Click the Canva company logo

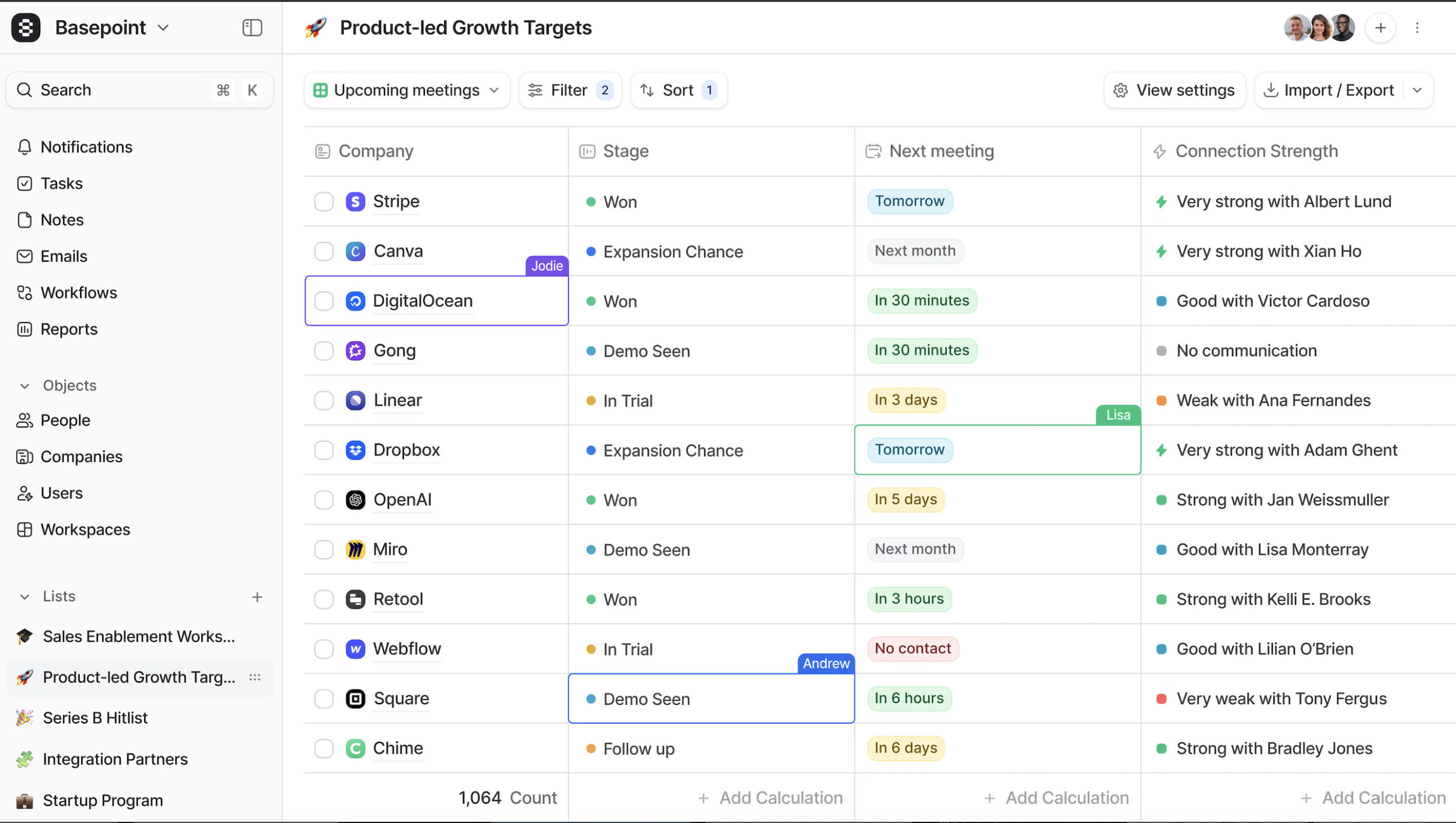tap(355, 251)
